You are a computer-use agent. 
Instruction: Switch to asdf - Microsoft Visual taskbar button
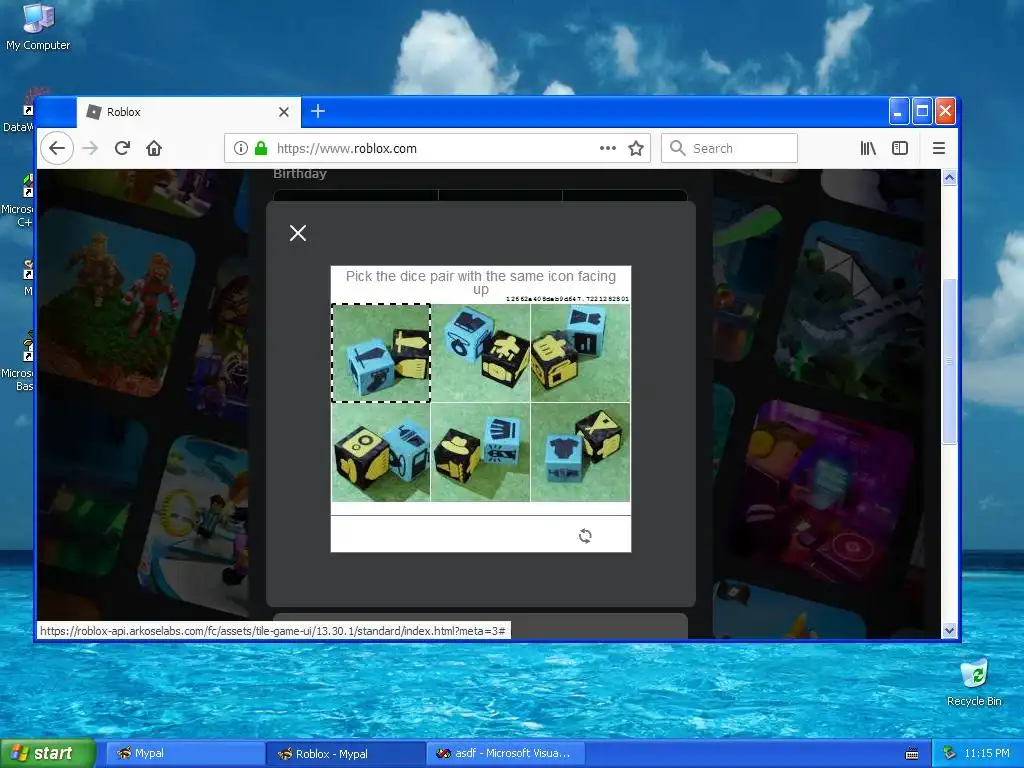505,754
